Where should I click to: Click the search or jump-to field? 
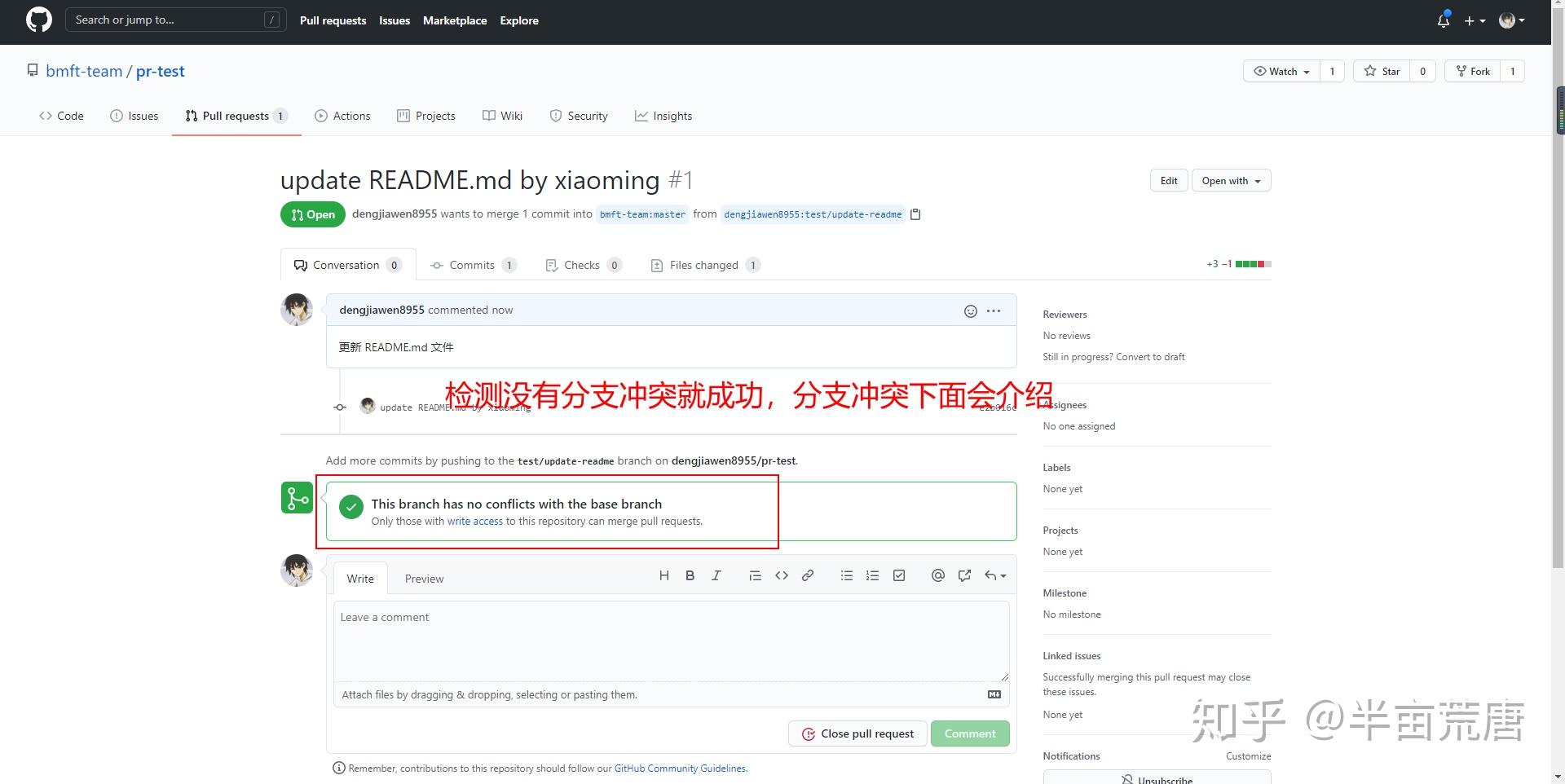tap(176, 20)
